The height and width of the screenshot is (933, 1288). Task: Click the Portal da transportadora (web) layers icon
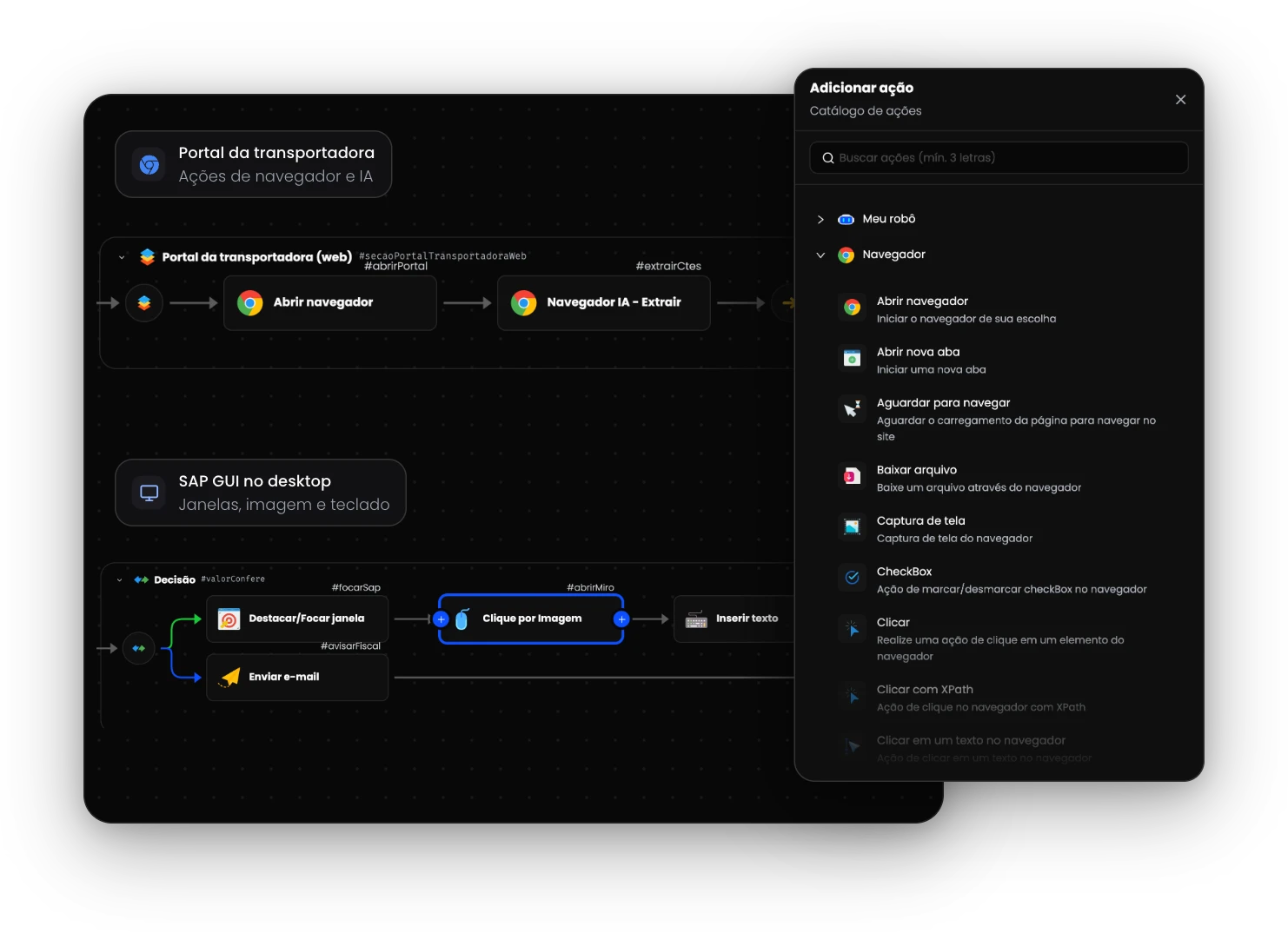[148, 257]
